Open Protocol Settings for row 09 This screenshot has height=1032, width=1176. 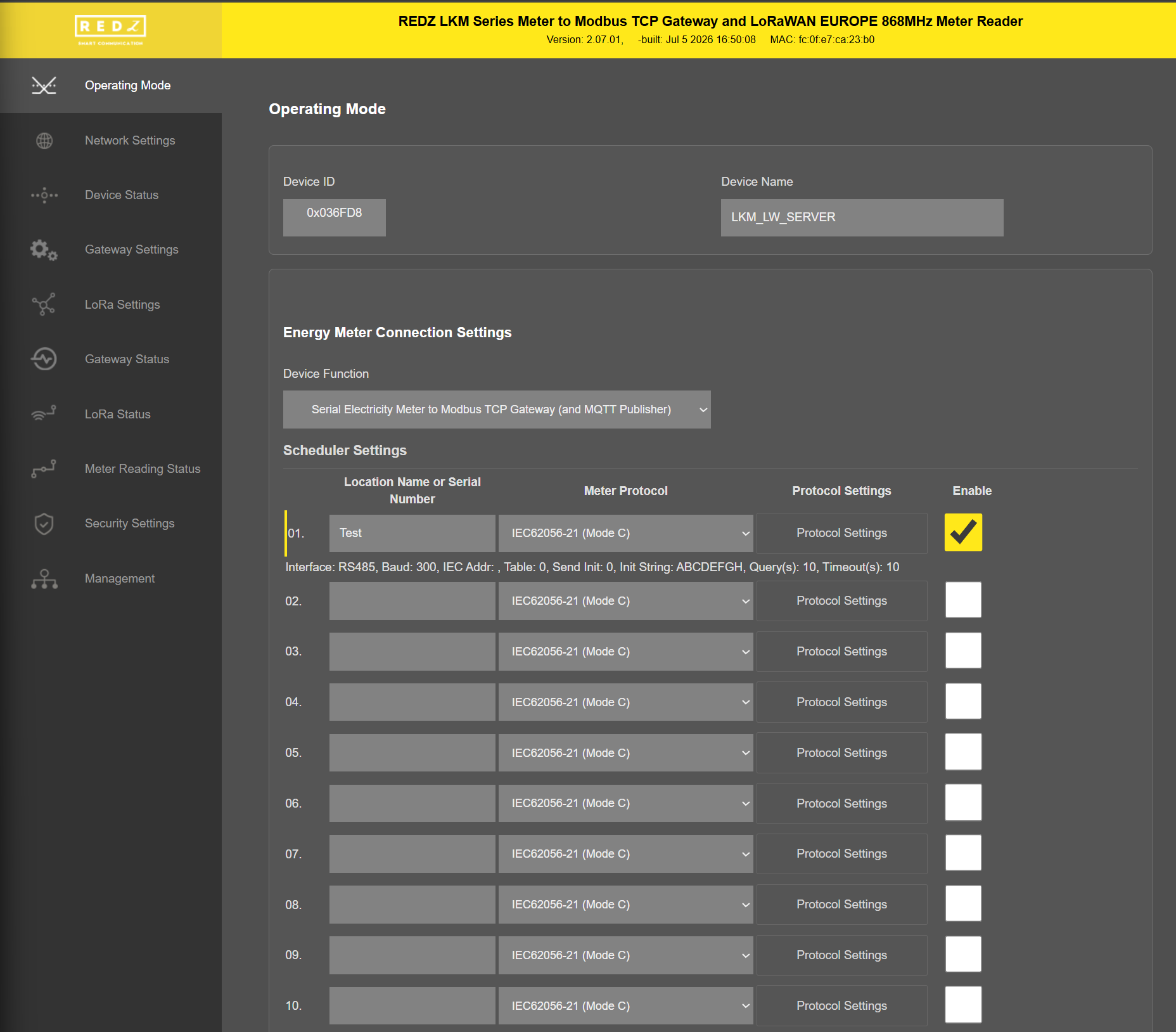coord(842,955)
